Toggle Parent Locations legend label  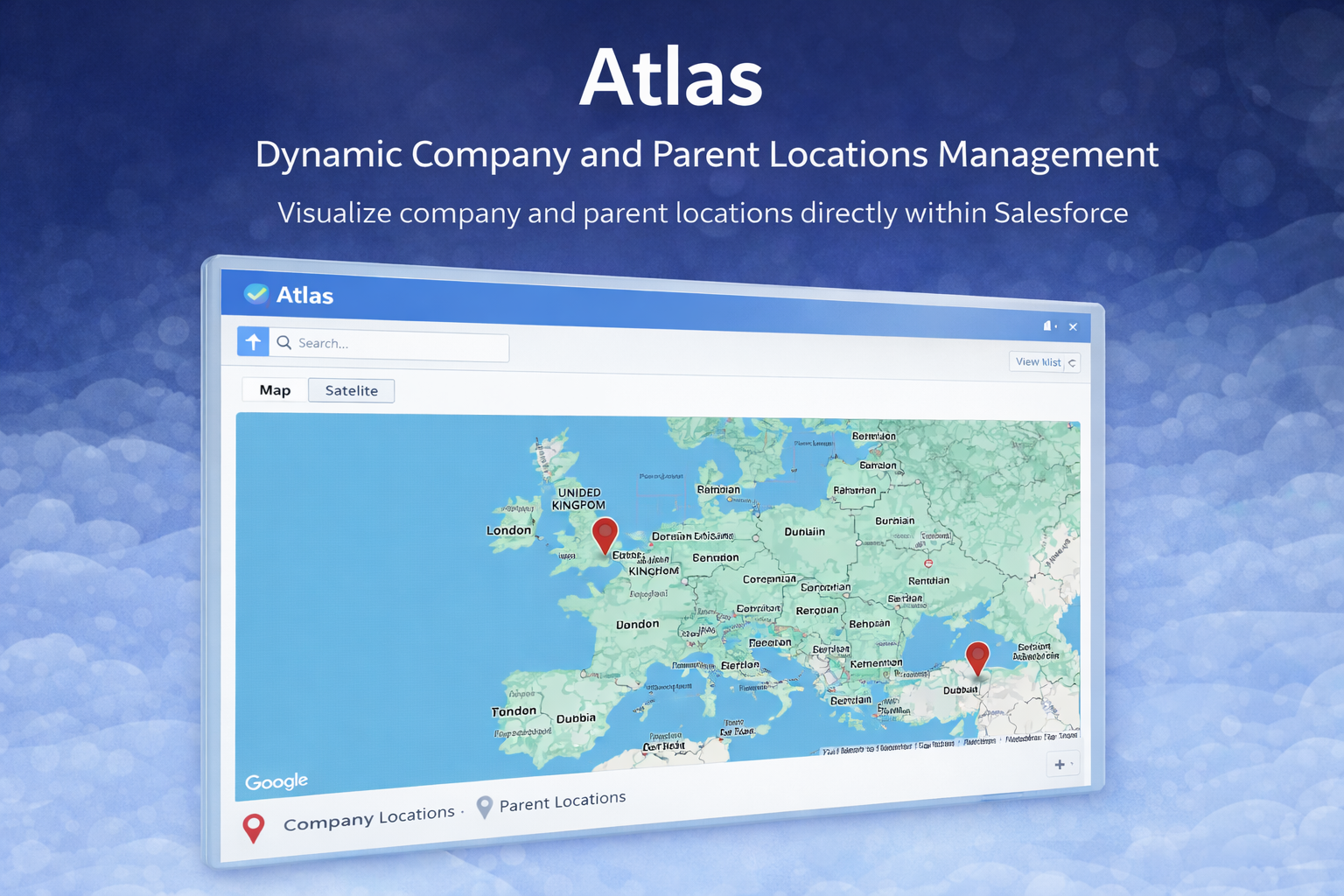[562, 801]
